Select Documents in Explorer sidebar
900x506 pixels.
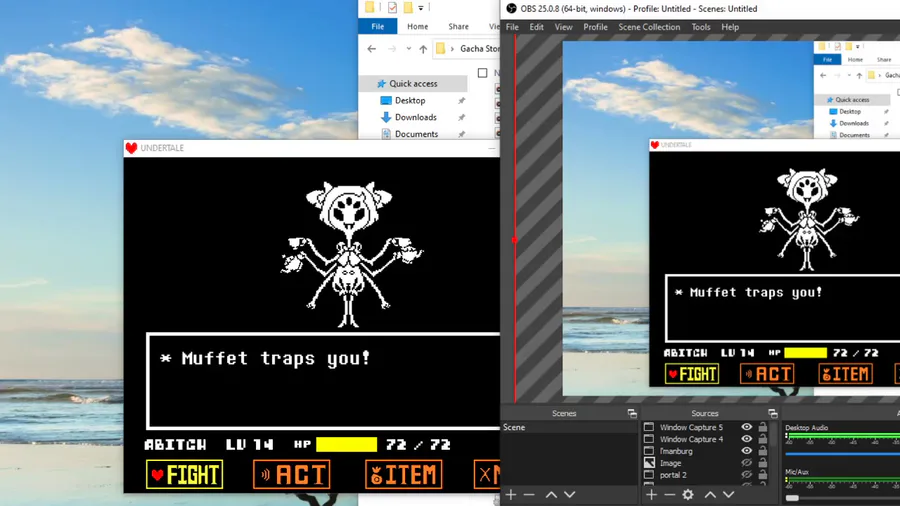click(416, 134)
